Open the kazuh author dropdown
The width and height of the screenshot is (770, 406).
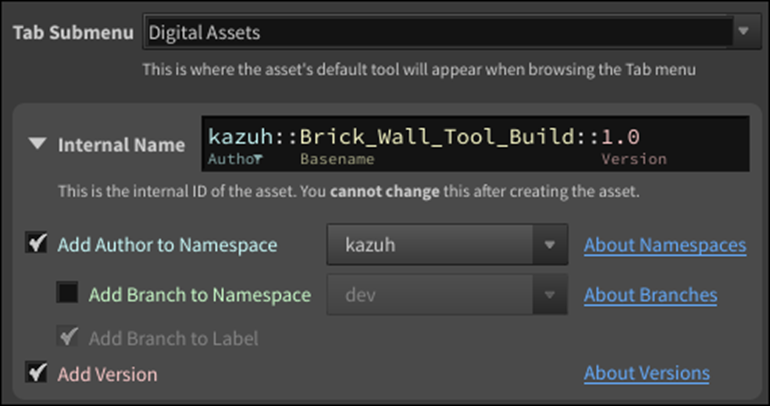[548, 245]
